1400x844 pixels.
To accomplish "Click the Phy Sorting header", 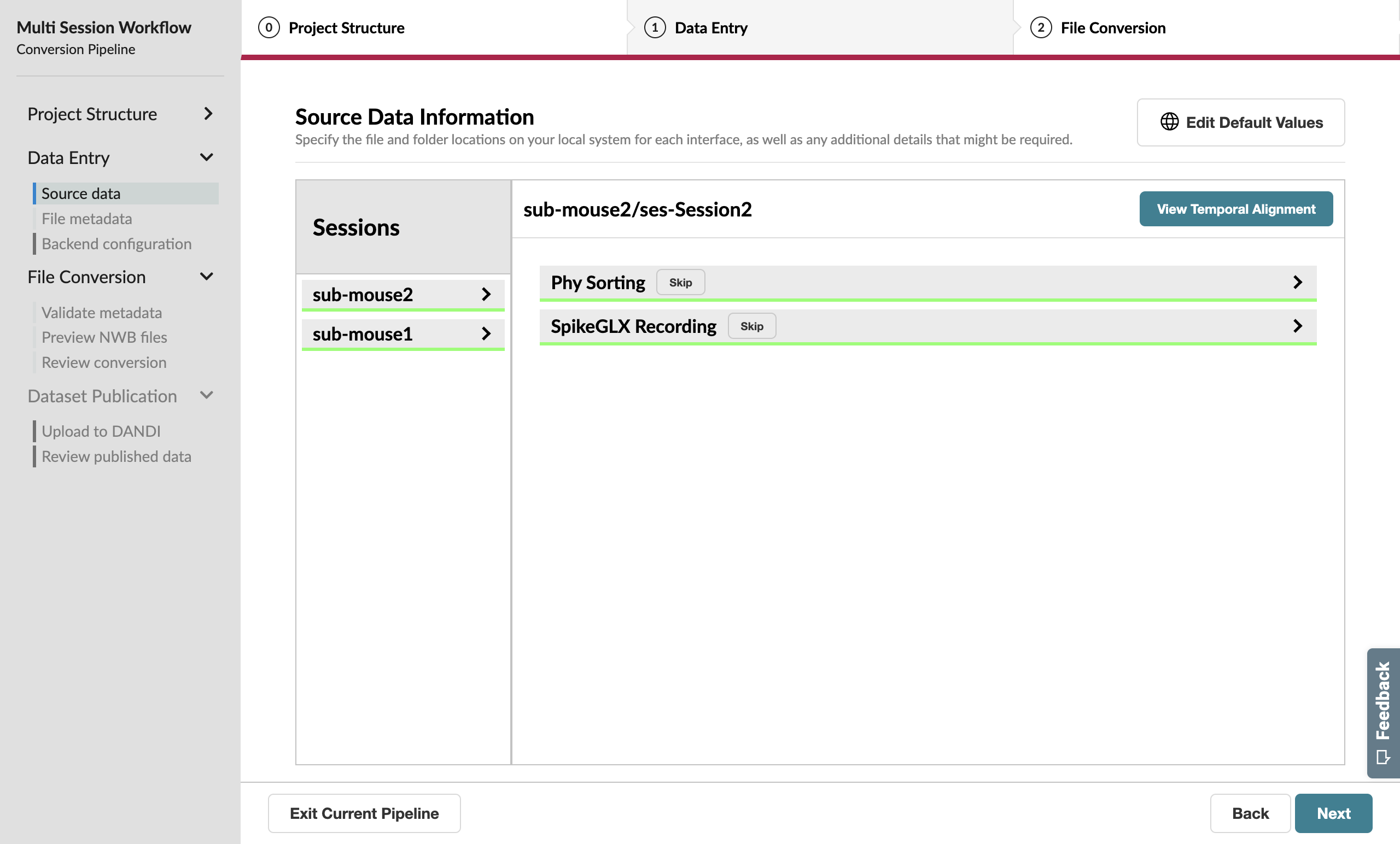I will pyautogui.click(x=928, y=283).
